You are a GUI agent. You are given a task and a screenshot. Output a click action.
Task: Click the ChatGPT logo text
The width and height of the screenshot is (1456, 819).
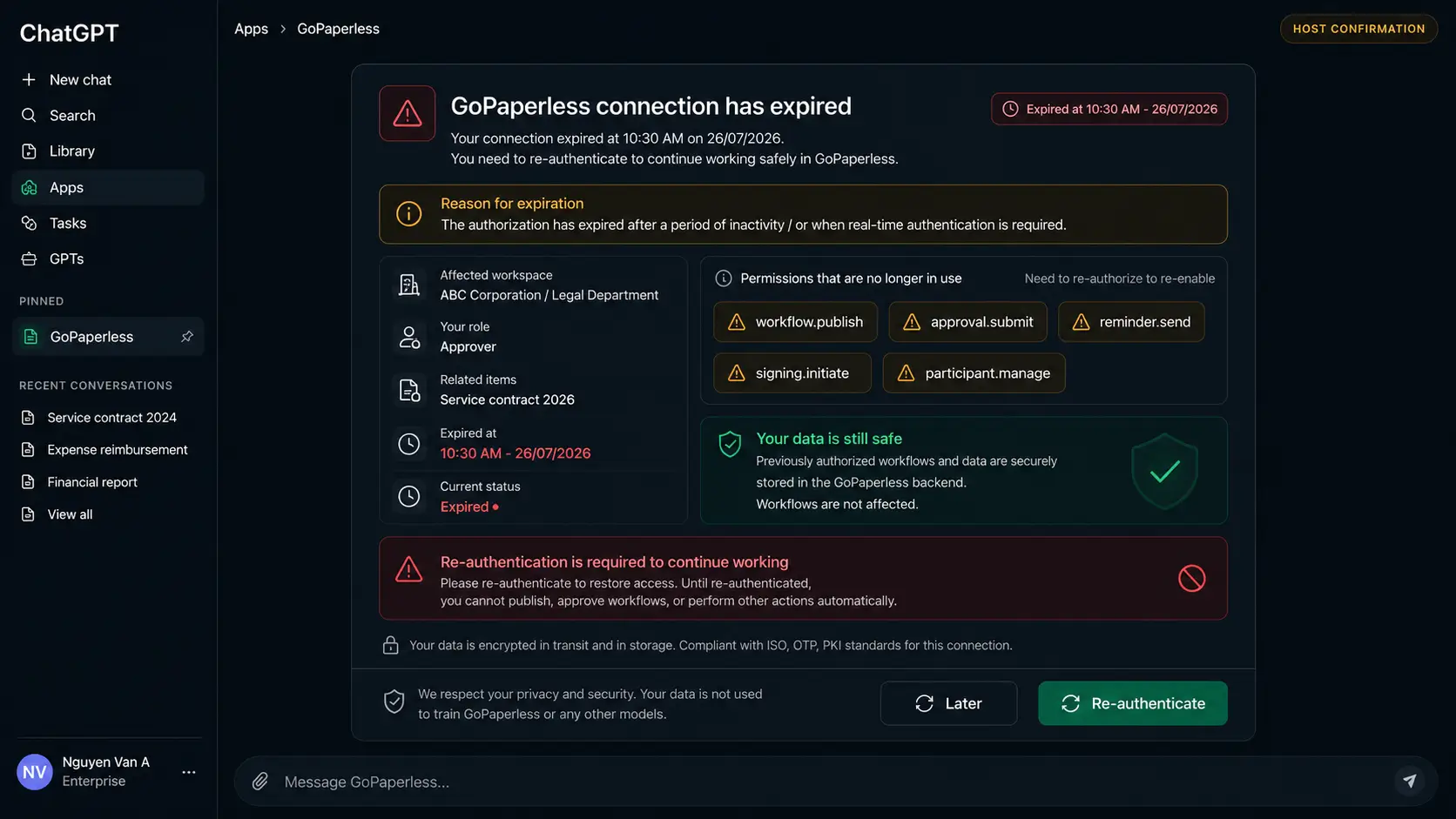tap(69, 33)
